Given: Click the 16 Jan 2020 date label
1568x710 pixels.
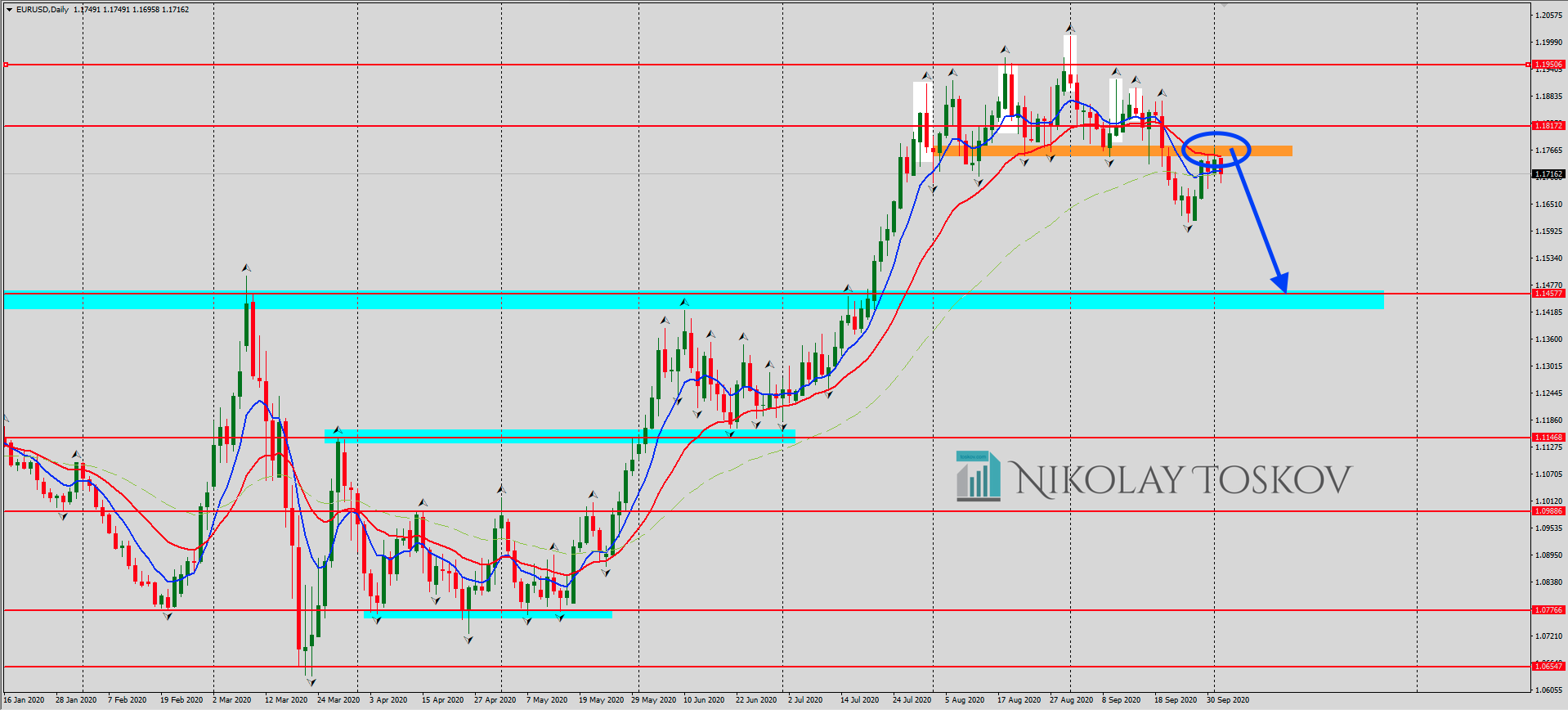Looking at the screenshot, I should pyautogui.click(x=24, y=700).
